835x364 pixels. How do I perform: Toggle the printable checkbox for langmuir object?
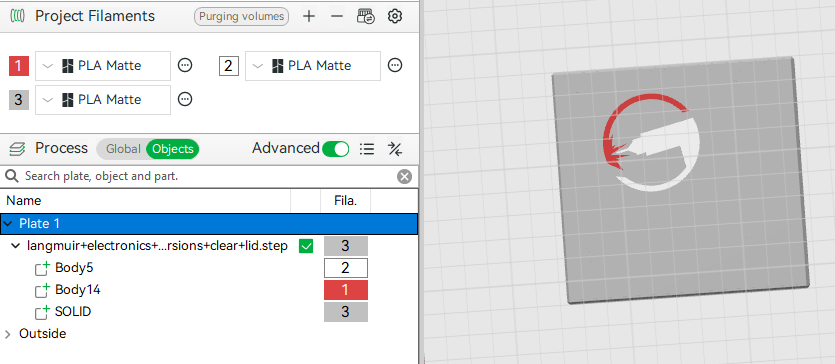tap(306, 246)
